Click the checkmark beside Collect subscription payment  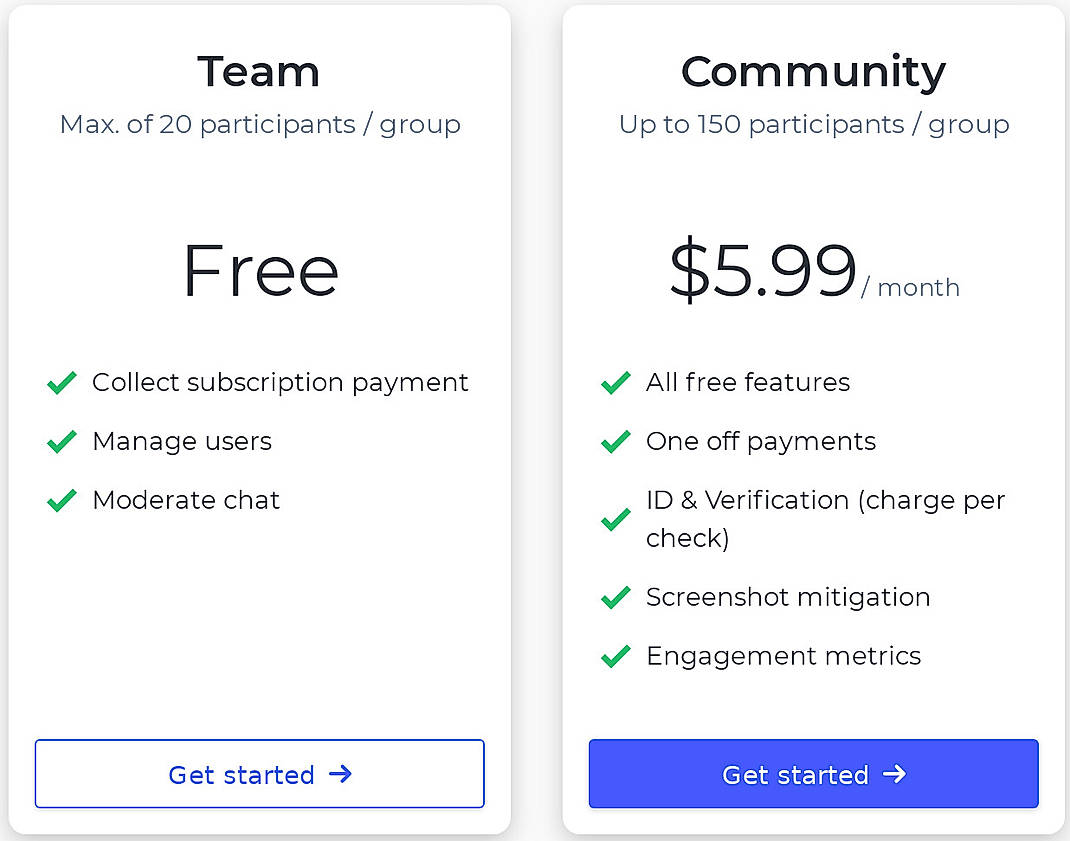click(x=61, y=383)
